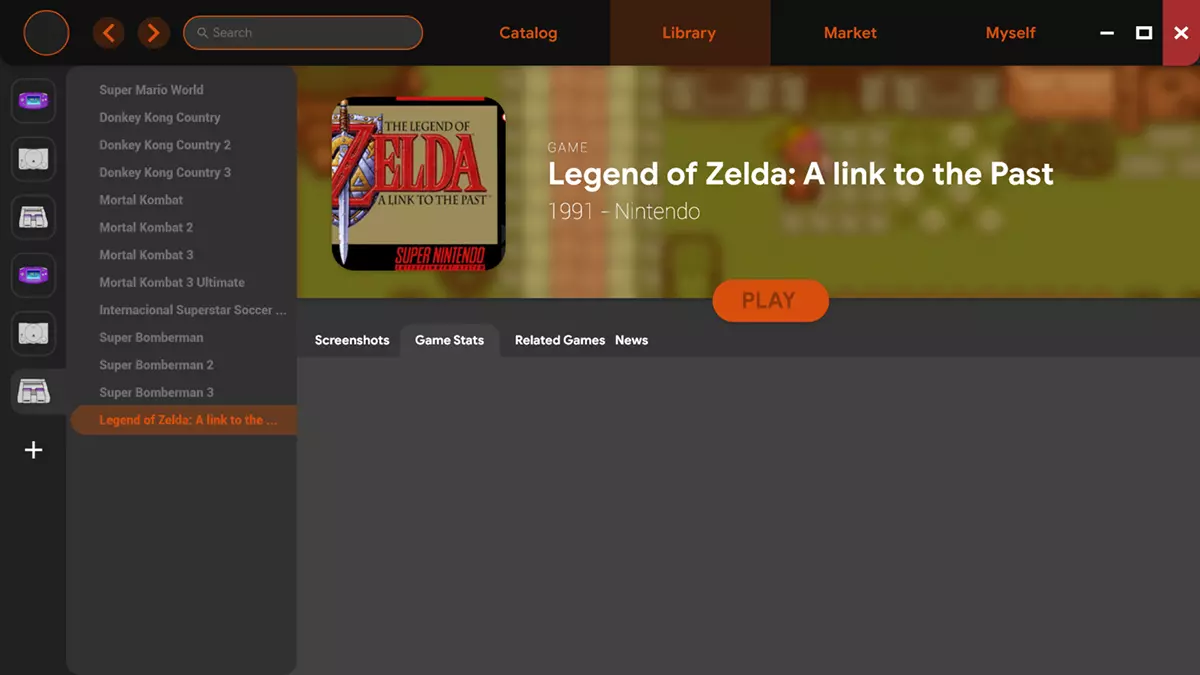
Task: Show the Screenshots tab
Action: coord(352,340)
